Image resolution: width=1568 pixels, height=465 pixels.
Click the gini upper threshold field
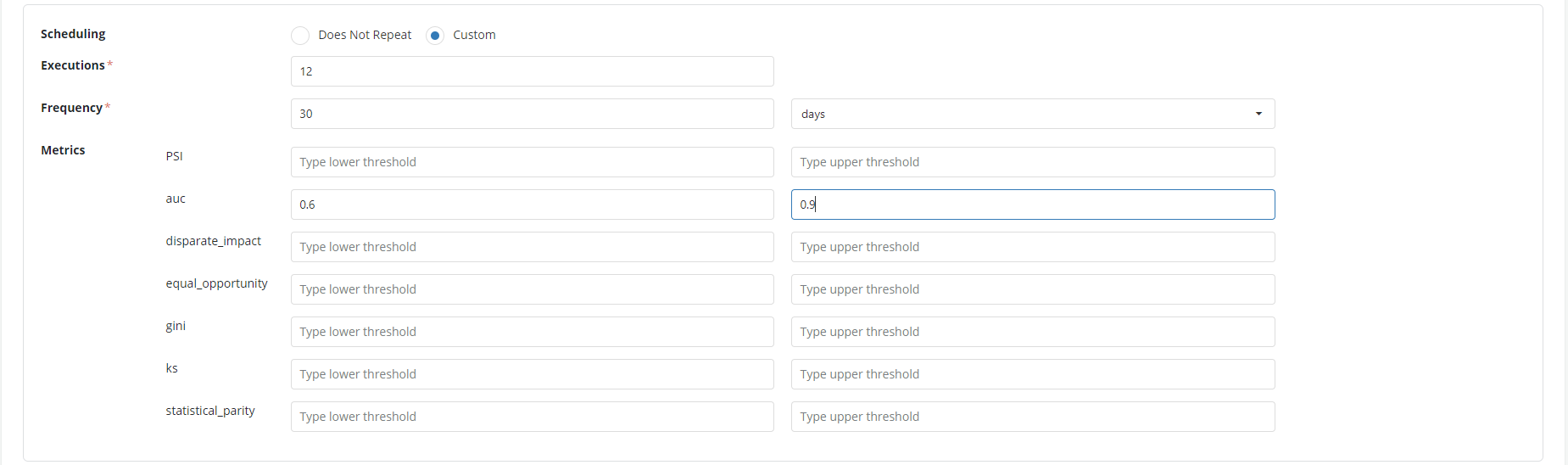coord(1032,332)
